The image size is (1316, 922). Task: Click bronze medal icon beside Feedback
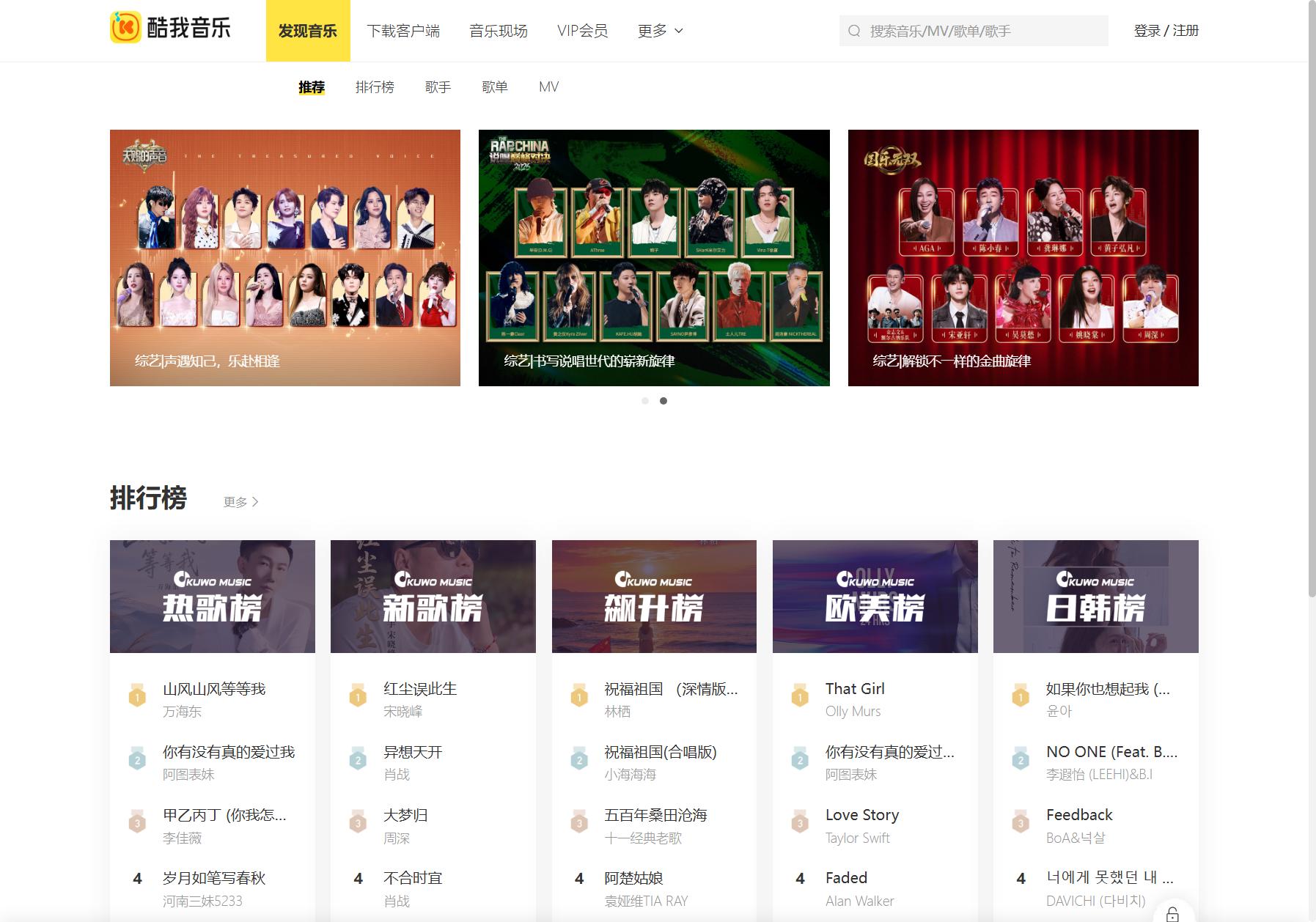click(x=1021, y=822)
